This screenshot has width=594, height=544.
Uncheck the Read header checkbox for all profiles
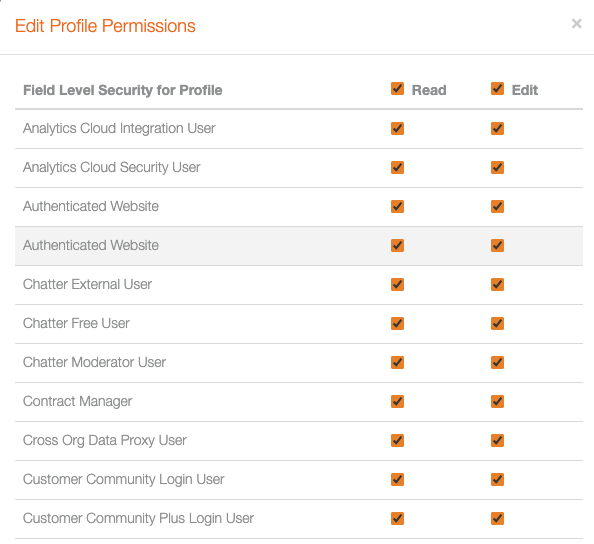pyautogui.click(x=397, y=89)
